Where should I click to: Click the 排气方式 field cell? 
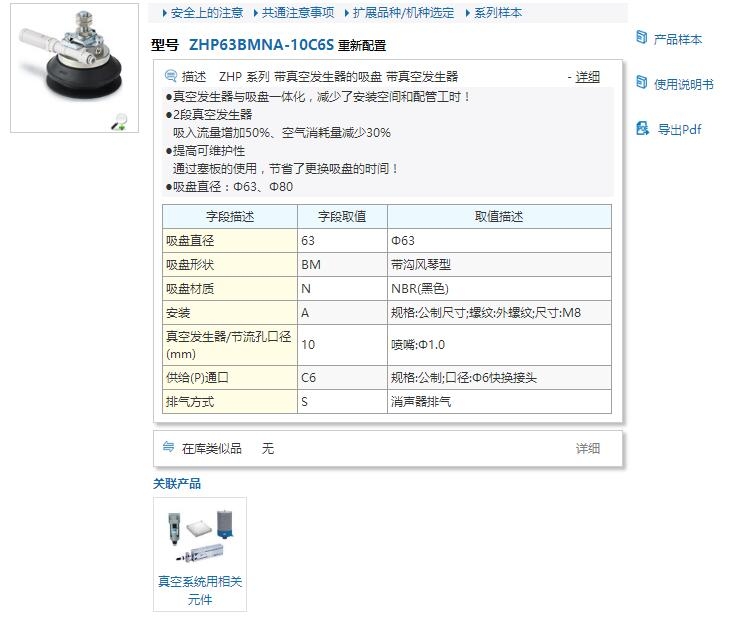coord(230,402)
